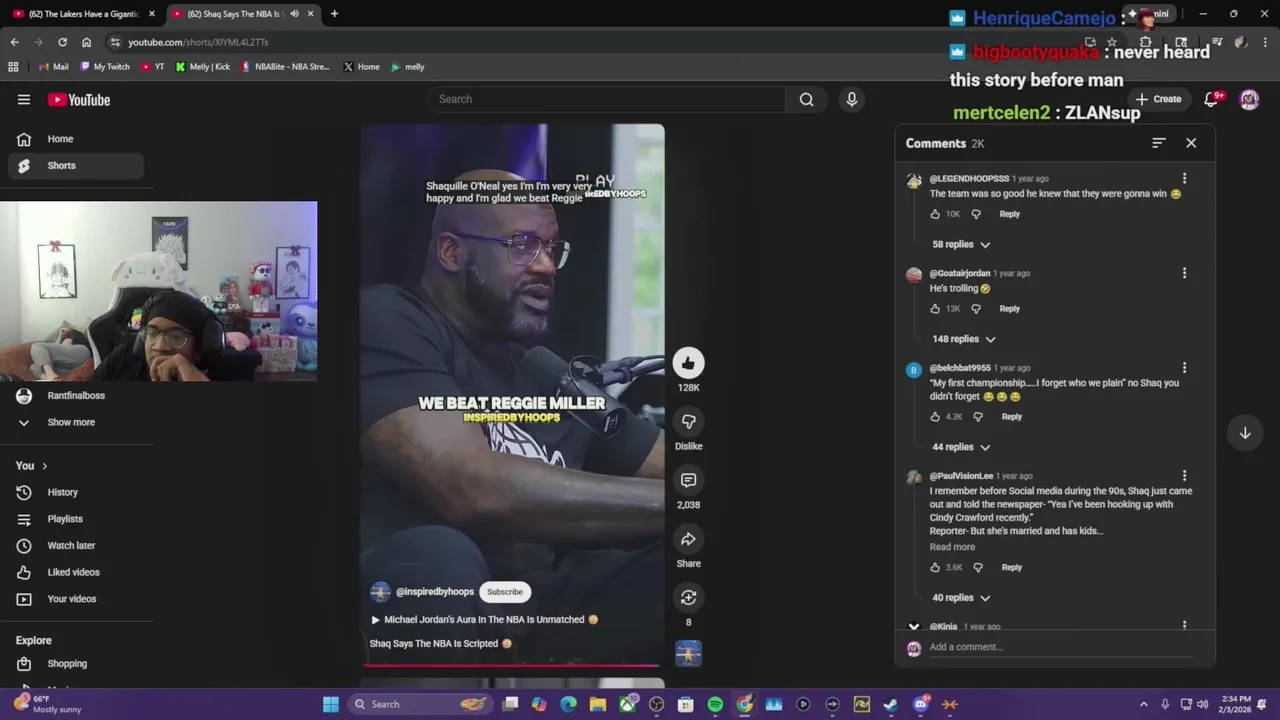Open Liked videos in the sidebar

click(x=76, y=572)
